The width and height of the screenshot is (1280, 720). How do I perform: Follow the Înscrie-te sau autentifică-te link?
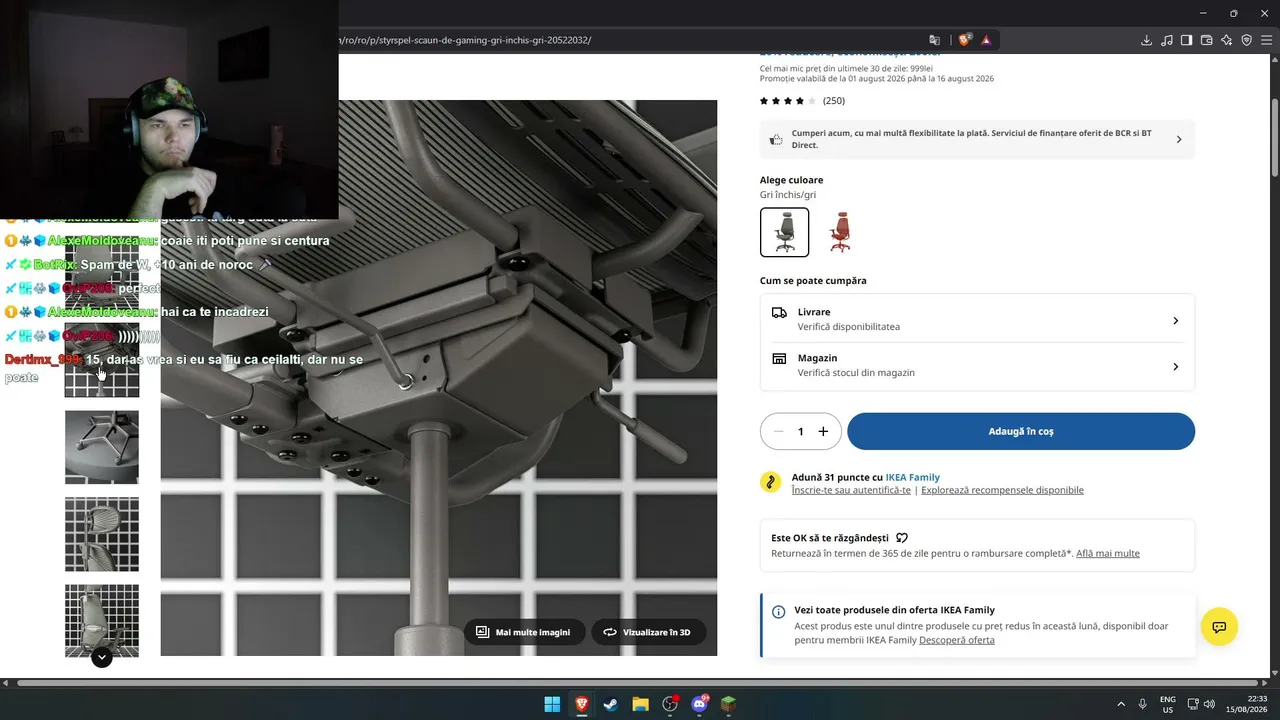click(851, 490)
